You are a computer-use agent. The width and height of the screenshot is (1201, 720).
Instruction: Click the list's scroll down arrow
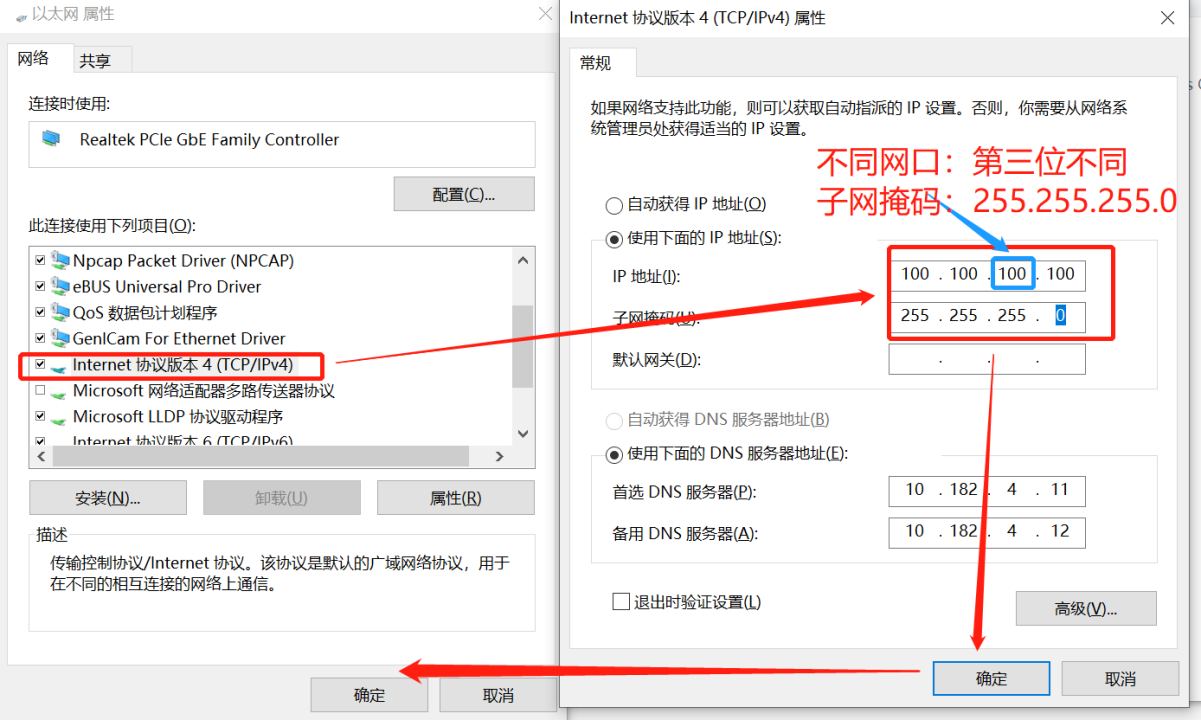click(522, 433)
